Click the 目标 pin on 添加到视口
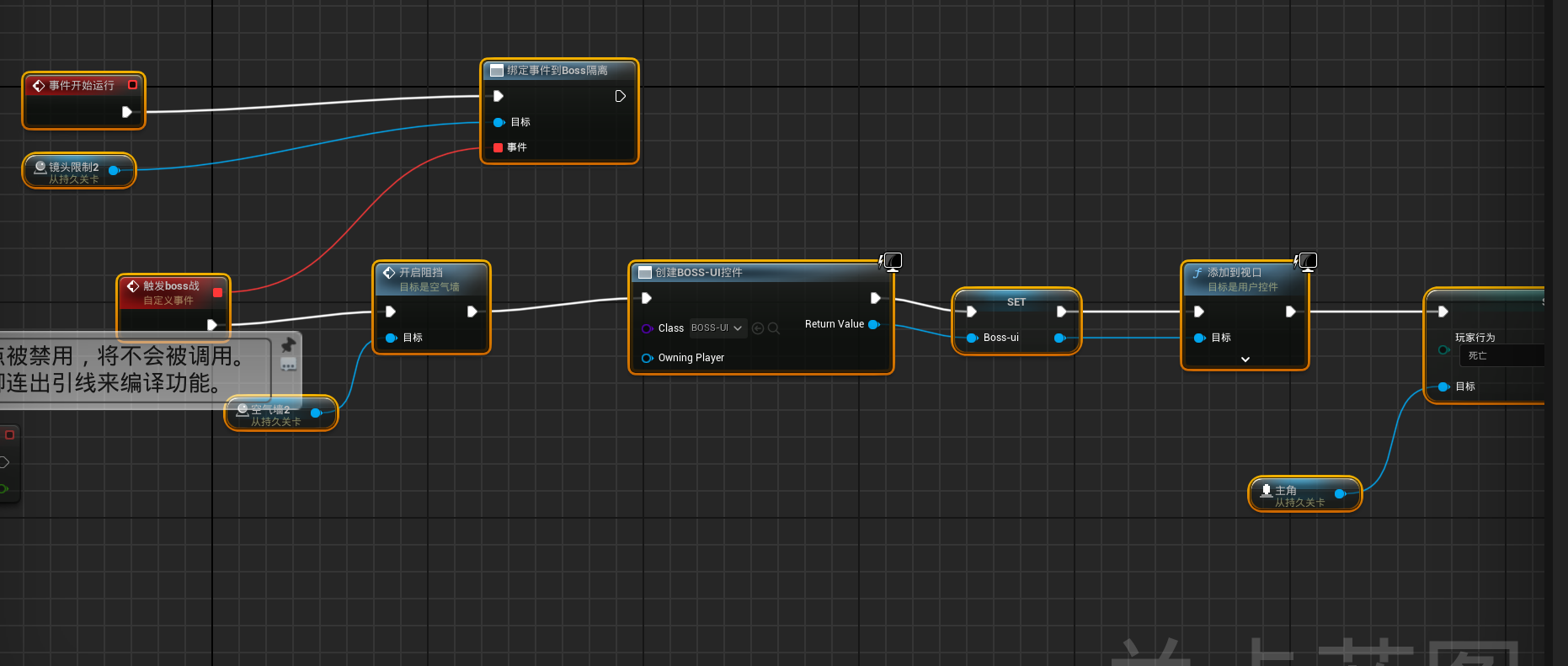 (x=1199, y=338)
